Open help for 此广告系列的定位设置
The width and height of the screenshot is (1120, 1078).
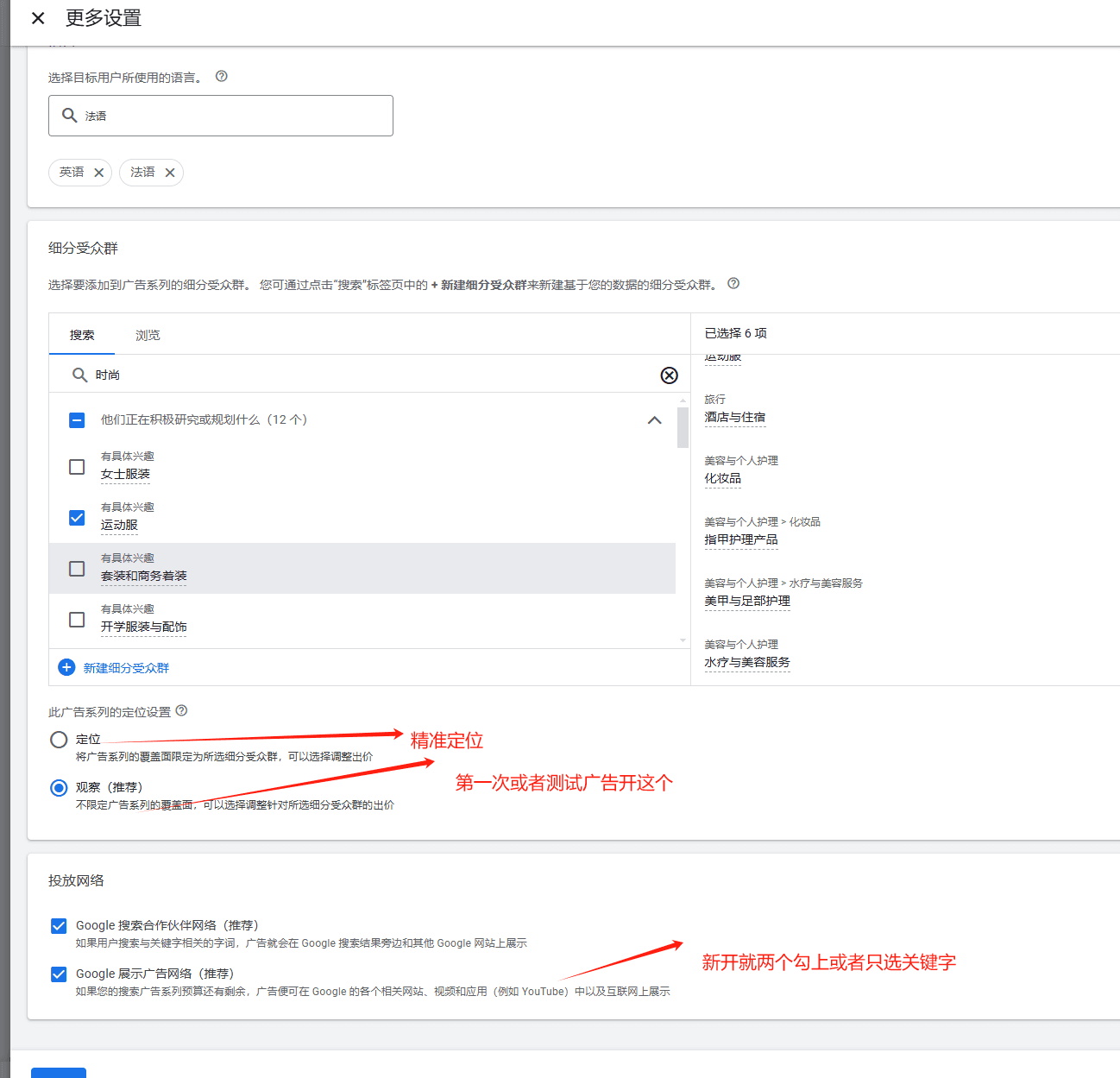[x=181, y=710]
